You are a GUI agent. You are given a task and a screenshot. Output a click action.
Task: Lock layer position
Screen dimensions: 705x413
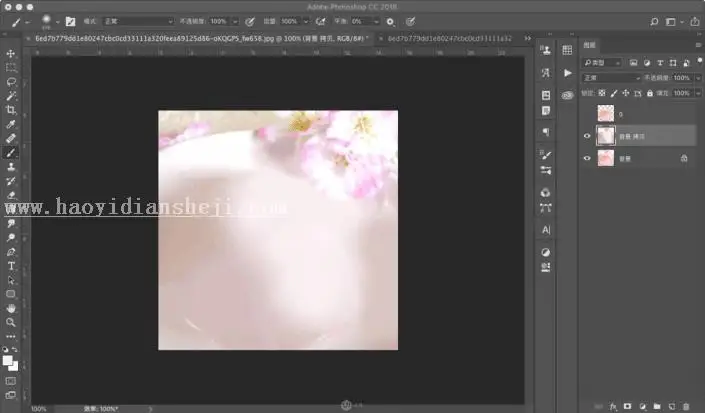(x=625, y=93)
